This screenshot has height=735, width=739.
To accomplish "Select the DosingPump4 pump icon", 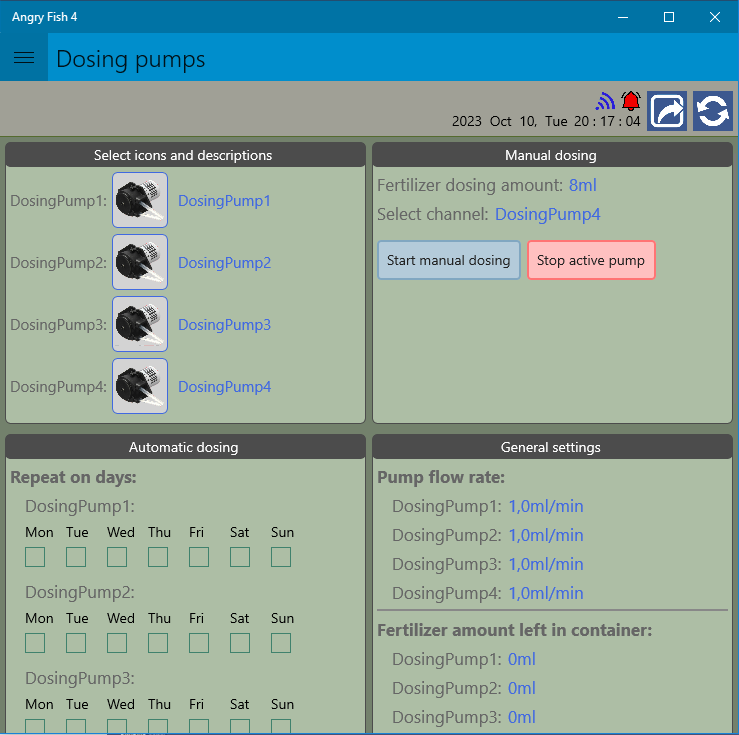I will pos(140,386).
